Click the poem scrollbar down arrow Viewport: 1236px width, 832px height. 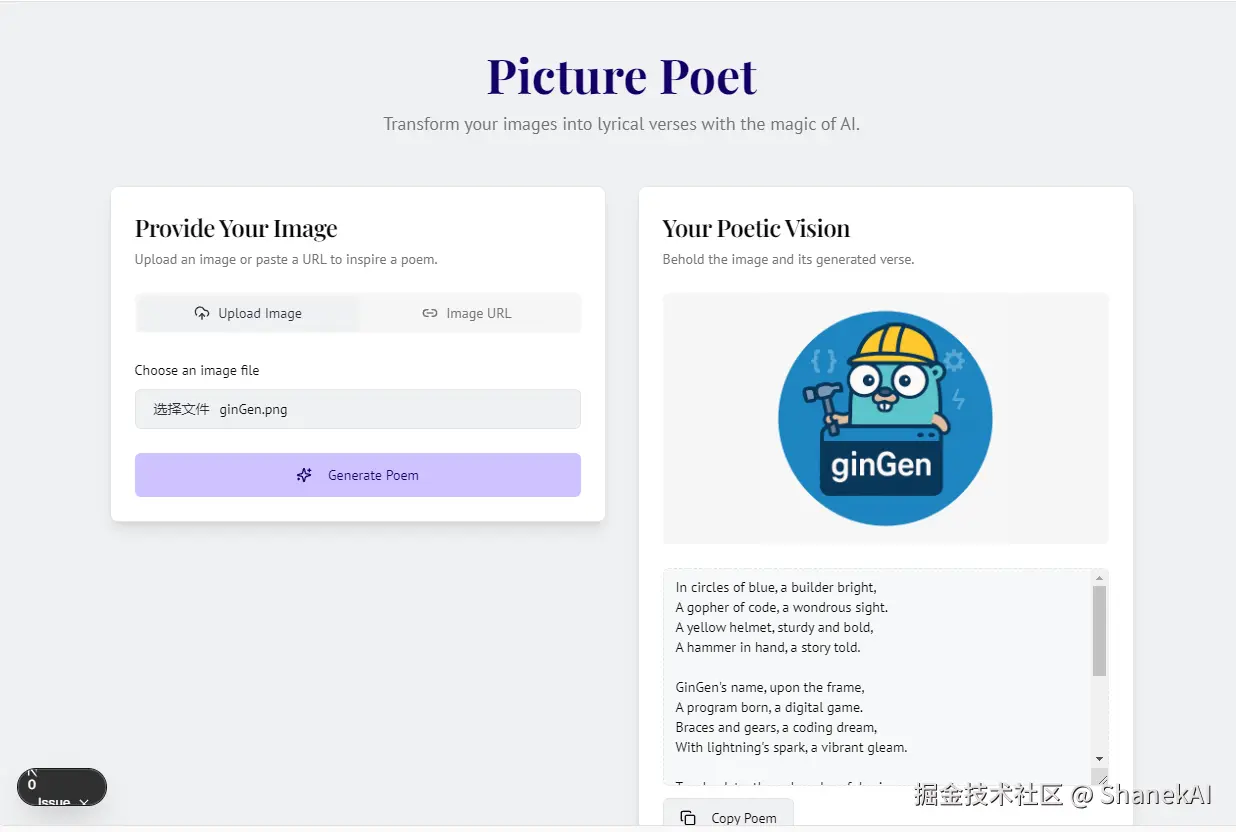pos(1099,759)
